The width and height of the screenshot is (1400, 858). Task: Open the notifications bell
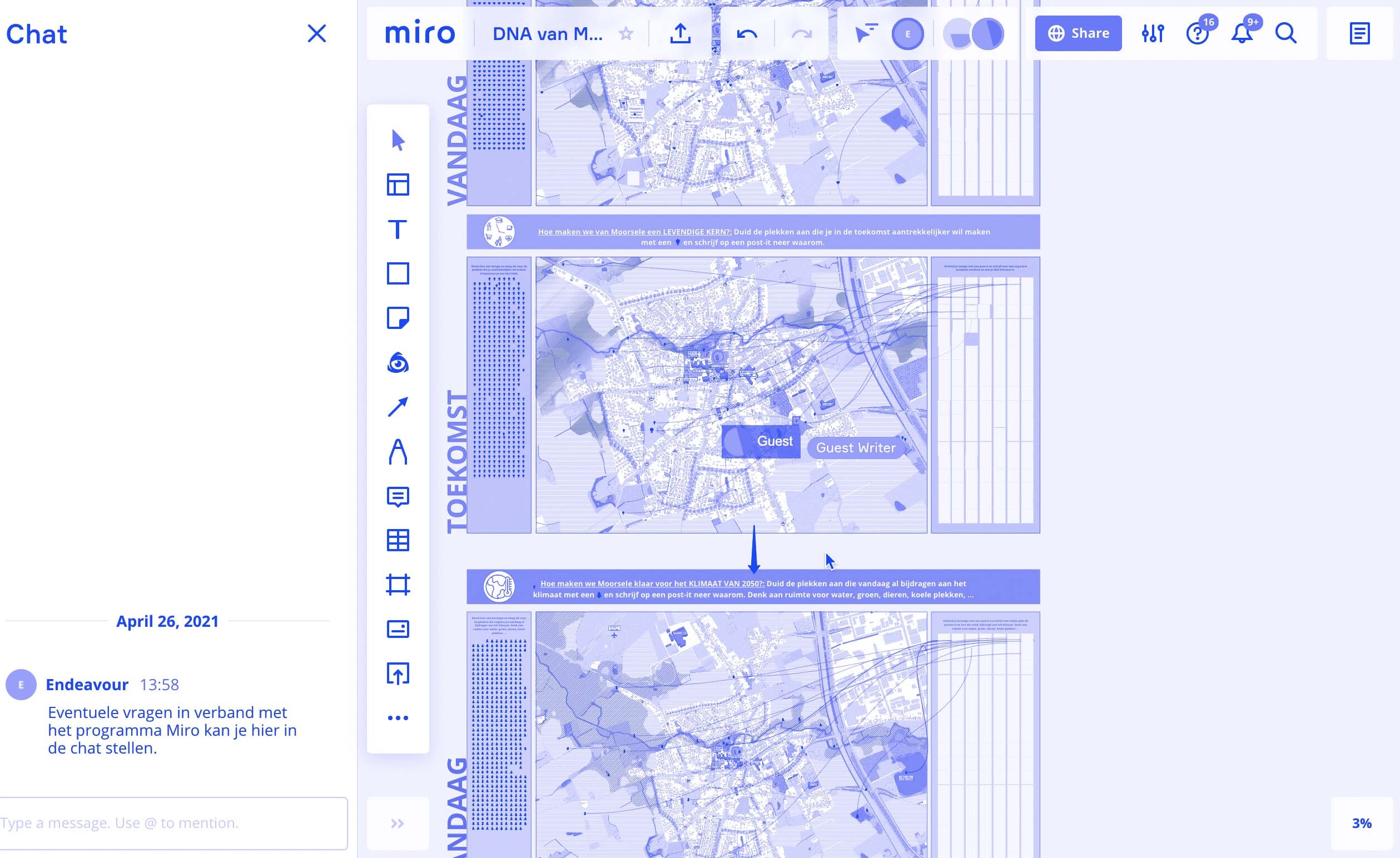pyautogui.click(x=1242, y=33)
